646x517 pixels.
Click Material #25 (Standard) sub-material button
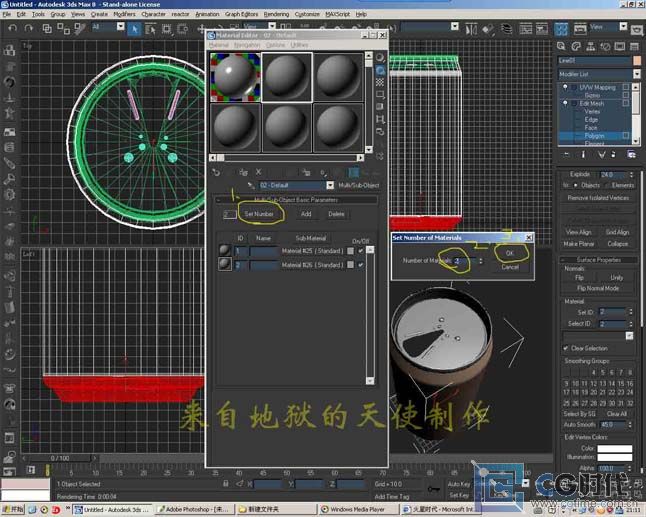click(312, 251)
